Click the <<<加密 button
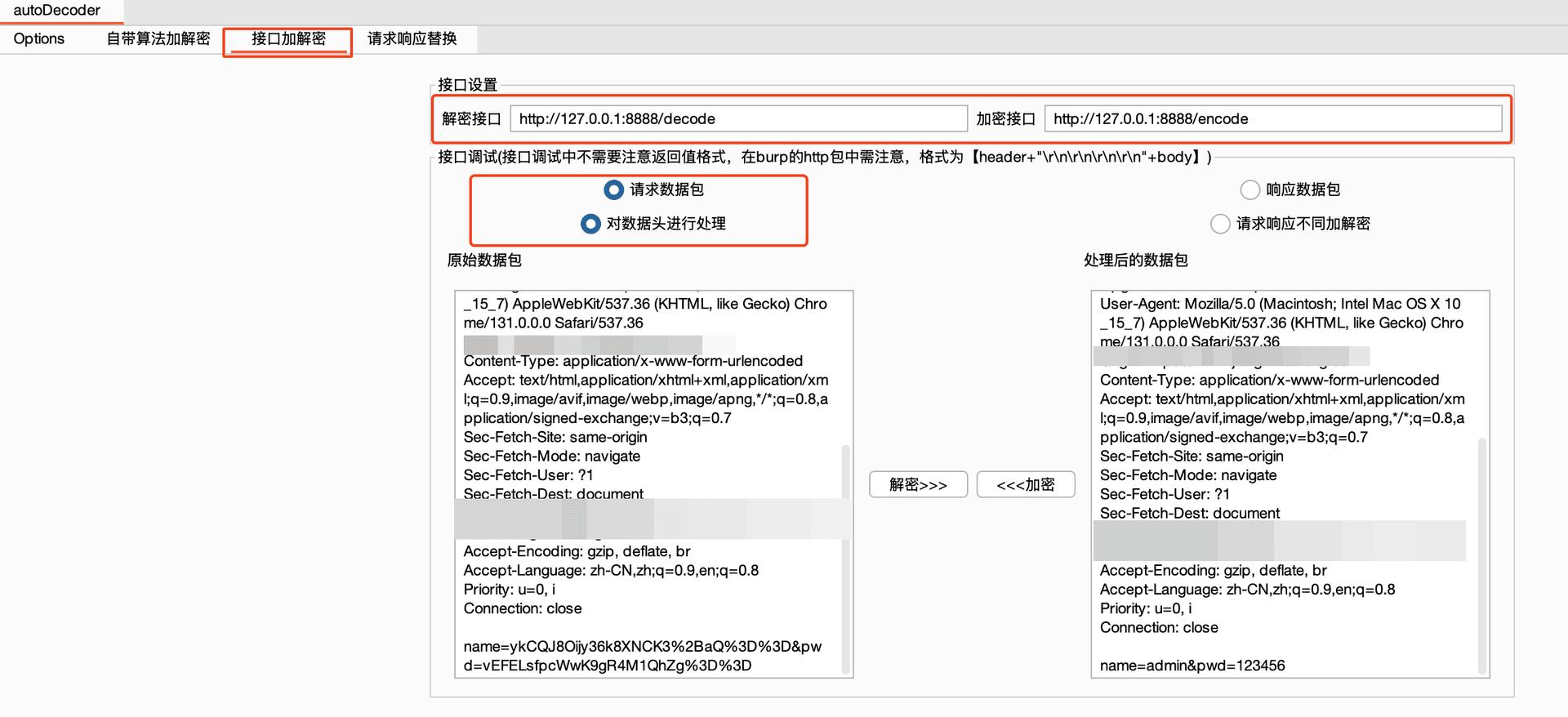 [1026, 484]
